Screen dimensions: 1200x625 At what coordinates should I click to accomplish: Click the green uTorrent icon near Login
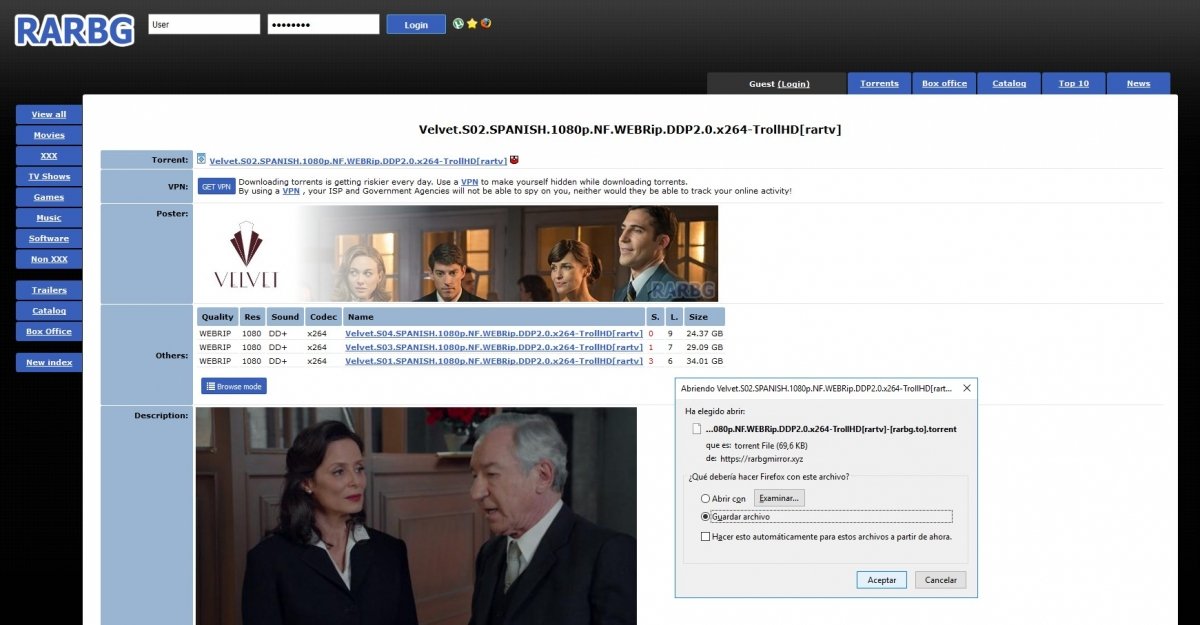pos(458,23)
